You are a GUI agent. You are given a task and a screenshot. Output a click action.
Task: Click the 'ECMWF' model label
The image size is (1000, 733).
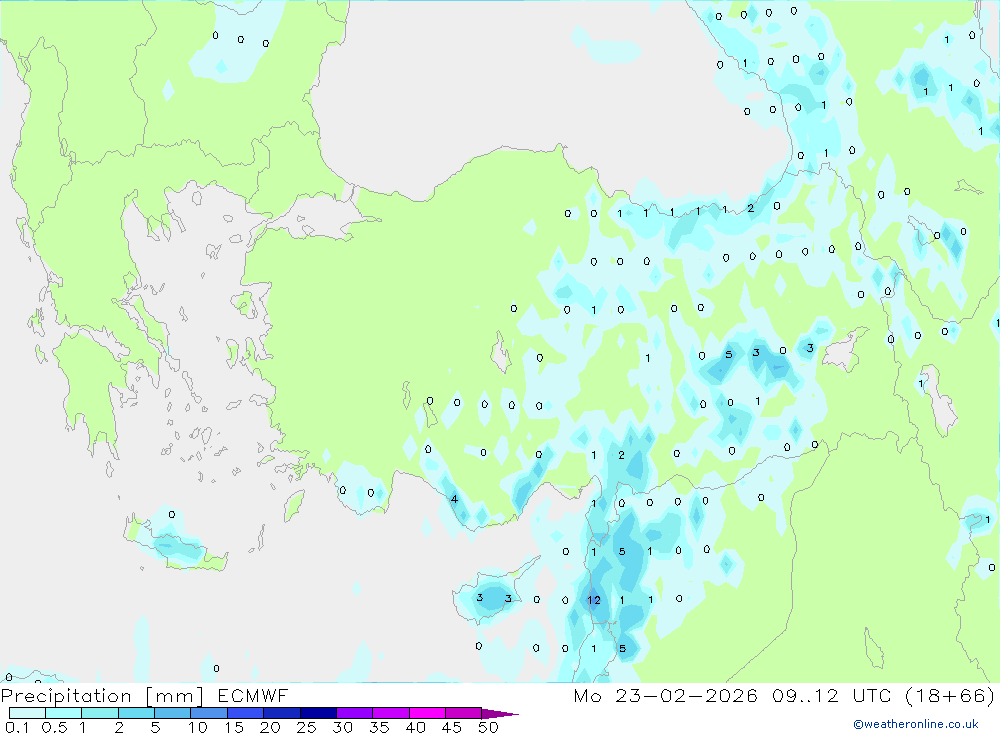tap(253, 696)
